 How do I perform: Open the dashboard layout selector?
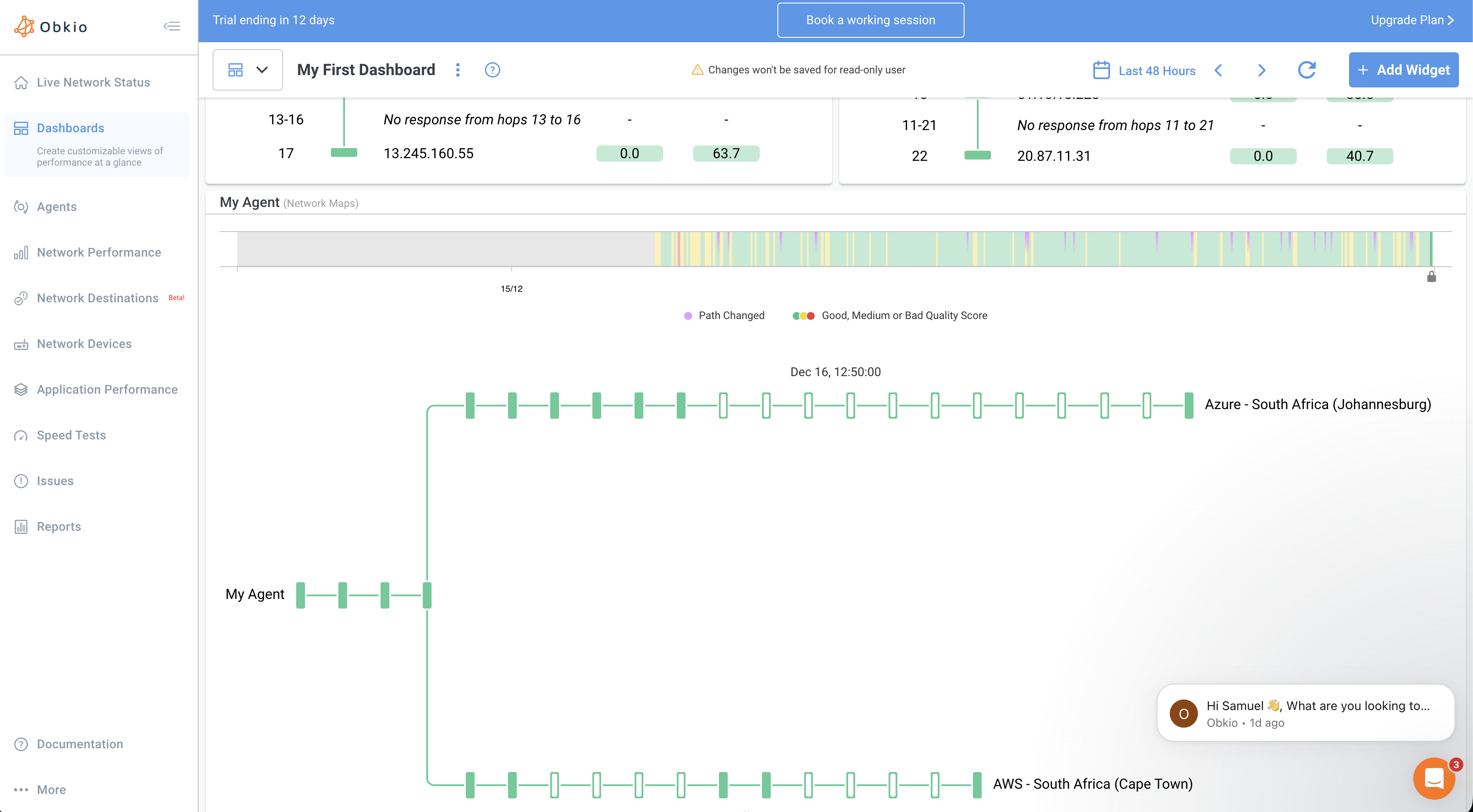247,69
